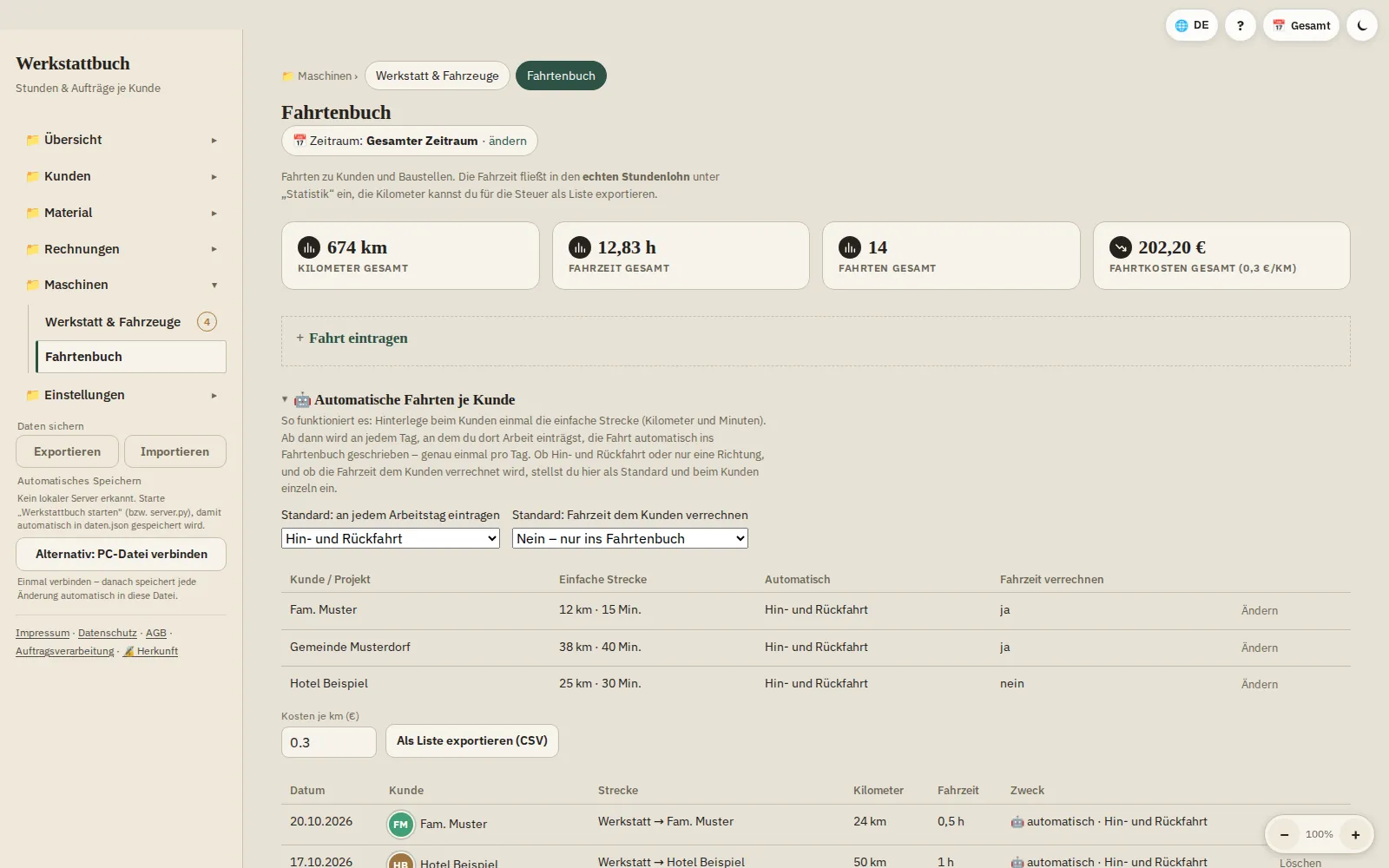Click Fahrzeit gesamt chart icon

580,247
